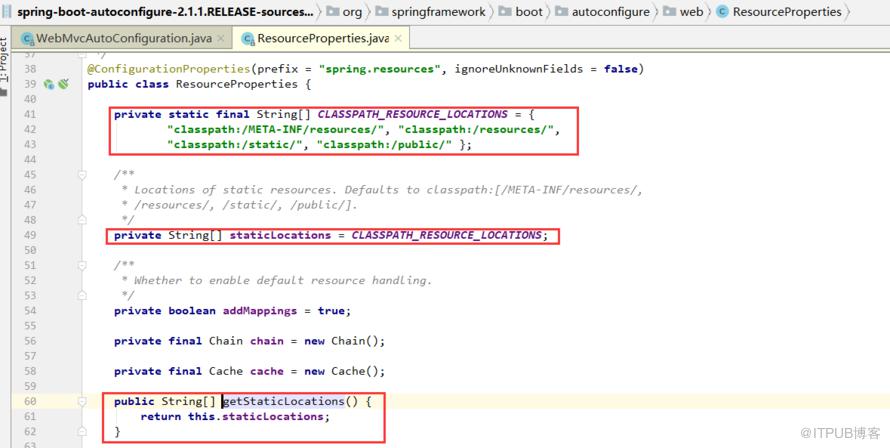The image size is (890, 448).
Task: Click the staticLocations field on line 49
Action: [280, 235]
